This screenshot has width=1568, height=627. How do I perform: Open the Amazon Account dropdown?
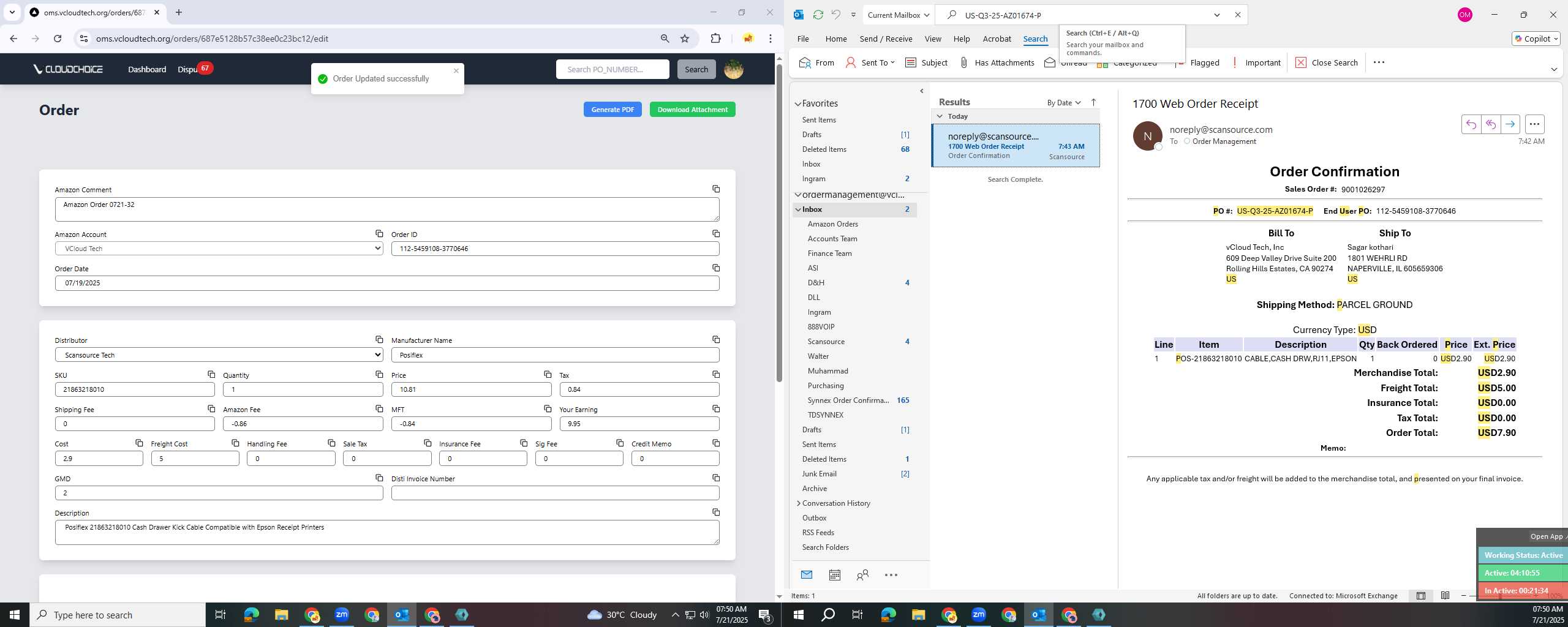tap(219, 249)
